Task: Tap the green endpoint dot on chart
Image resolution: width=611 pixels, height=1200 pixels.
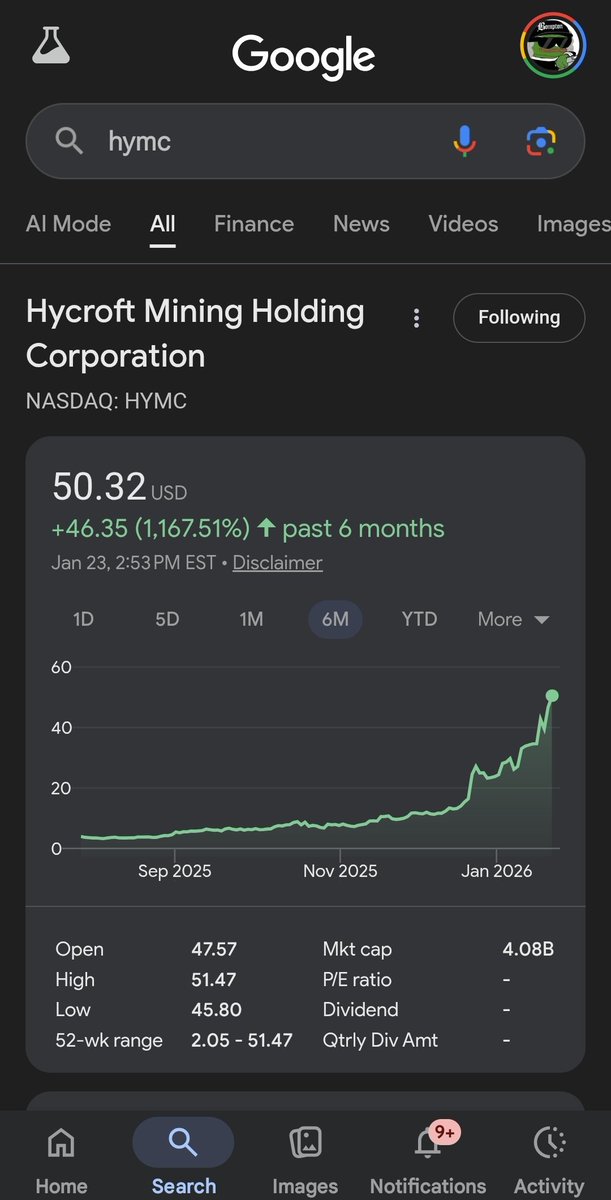Action: tap(552, 696)
